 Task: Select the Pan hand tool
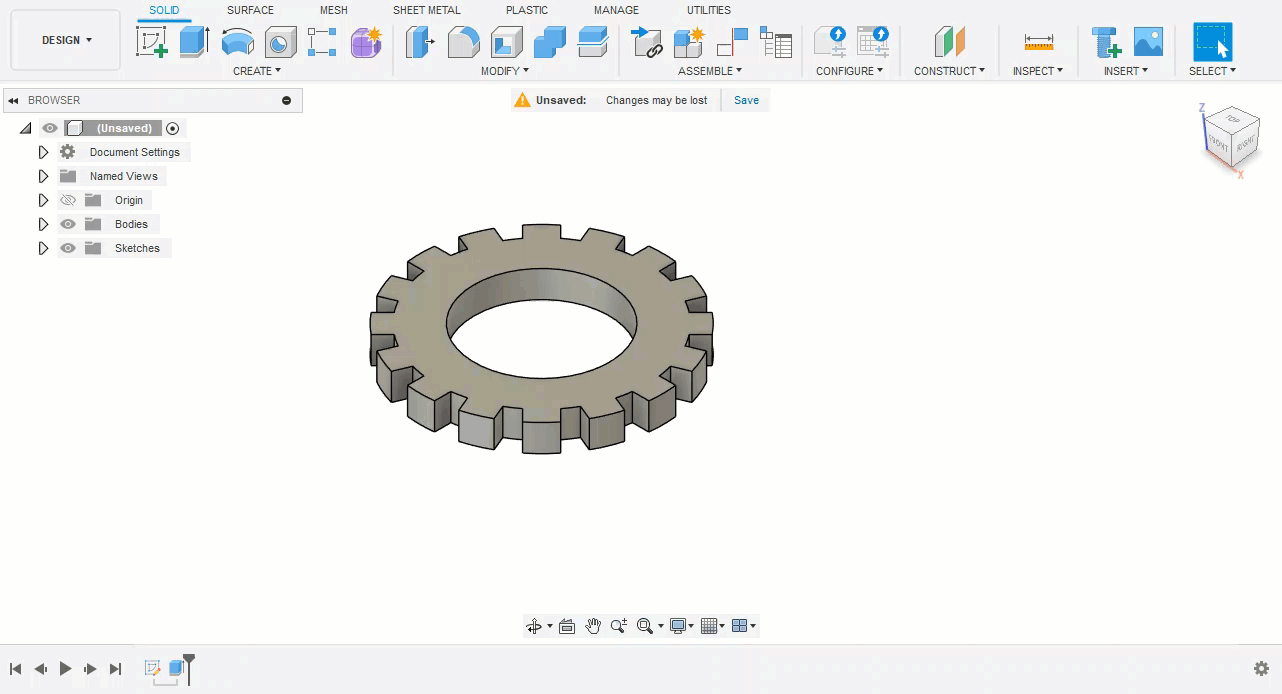click(x=593, y=626)
